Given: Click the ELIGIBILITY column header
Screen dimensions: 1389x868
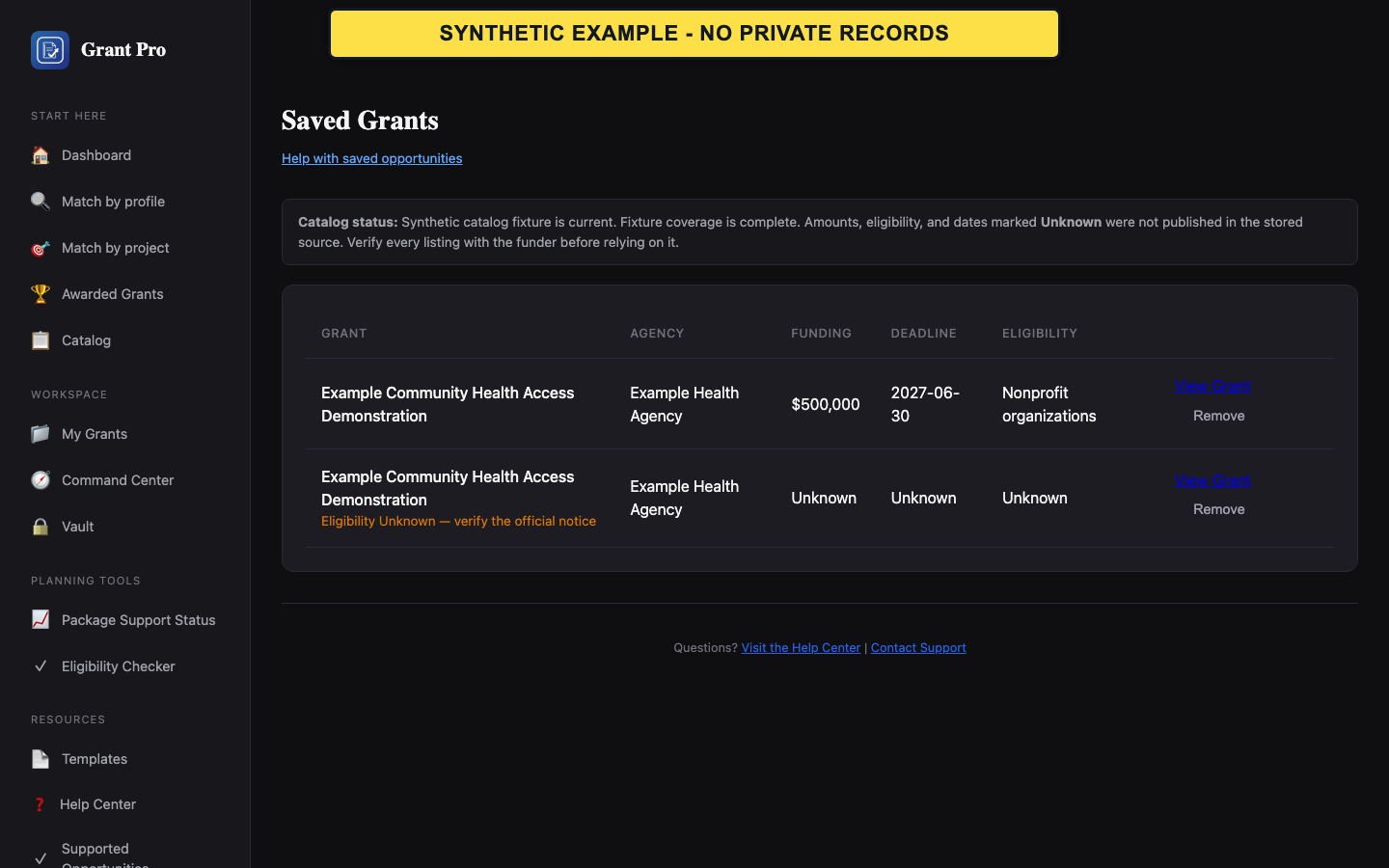Looking at the screenshot, I should [1040, 334].
